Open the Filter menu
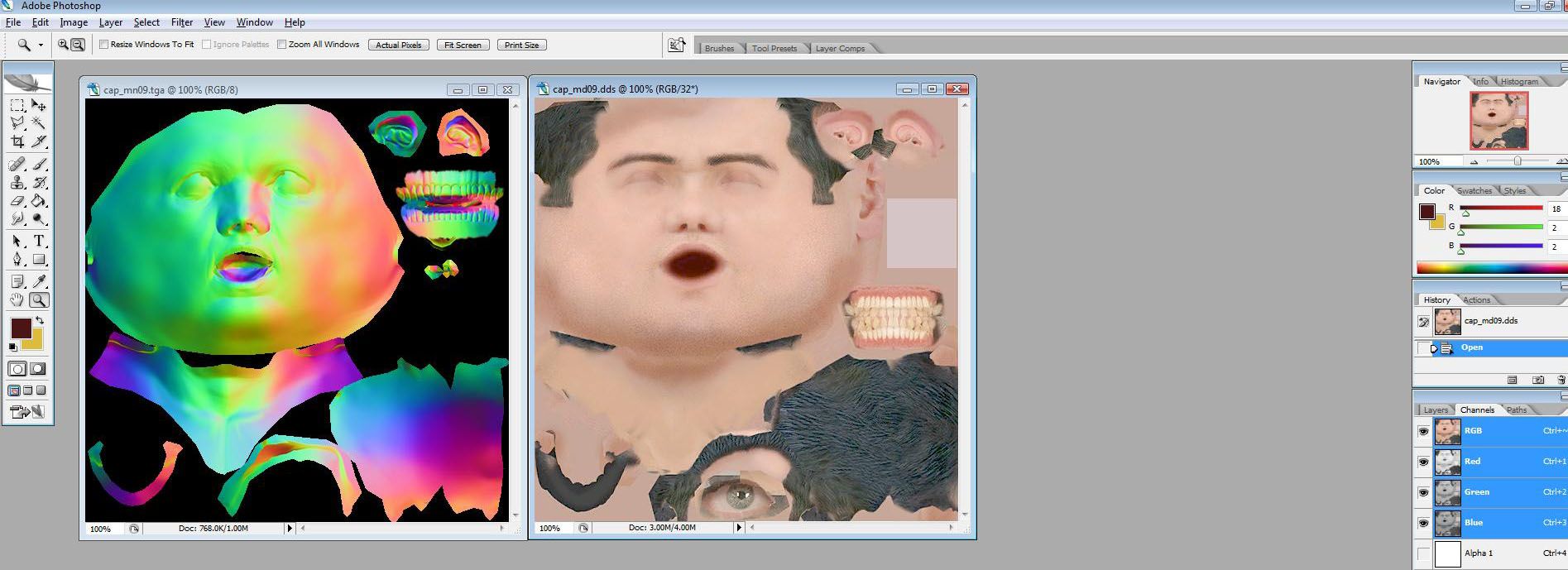Image resolution: width=1568 pixels, height=570 pixels. 182,22
